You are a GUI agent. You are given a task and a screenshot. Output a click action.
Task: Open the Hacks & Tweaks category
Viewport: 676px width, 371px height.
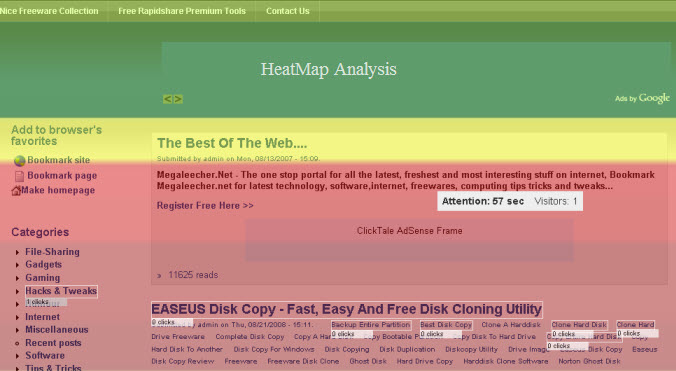[x=61, y=291]
